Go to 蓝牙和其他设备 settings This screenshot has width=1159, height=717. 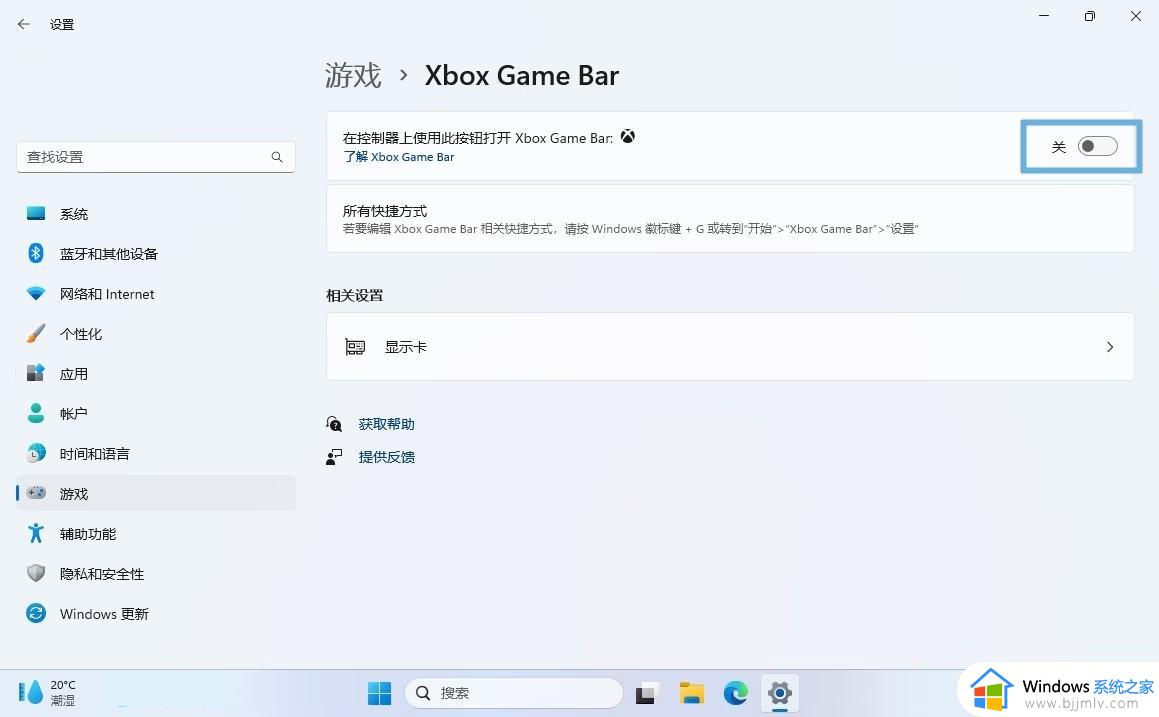[x=156, y=254]
